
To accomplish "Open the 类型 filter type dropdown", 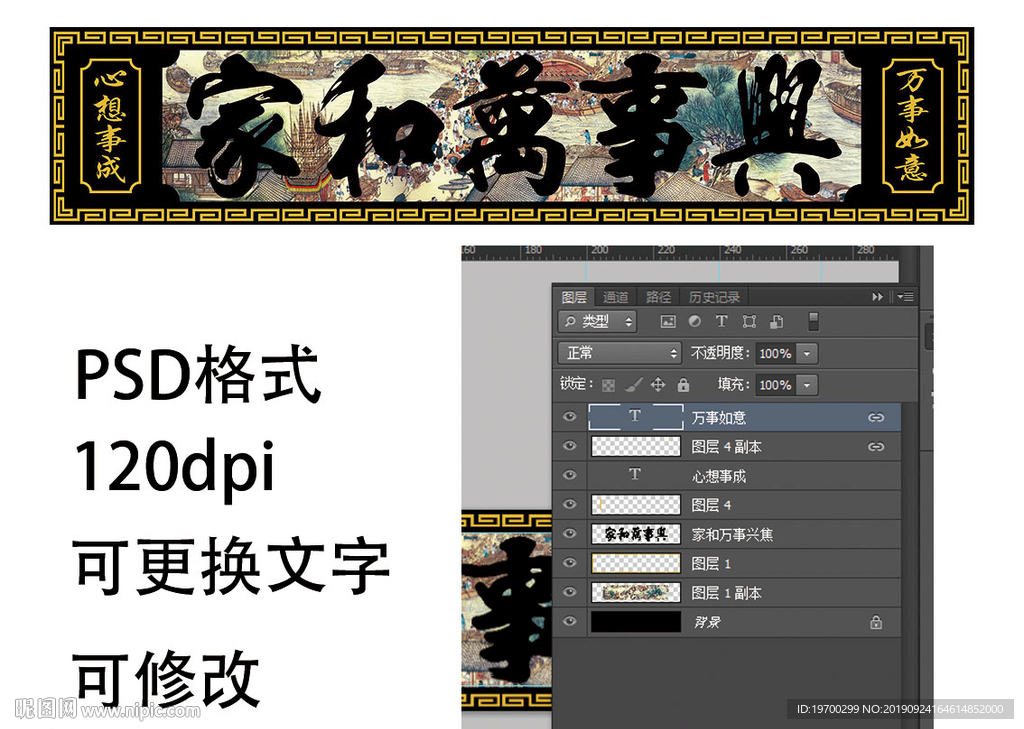I will tap(598, 321).
